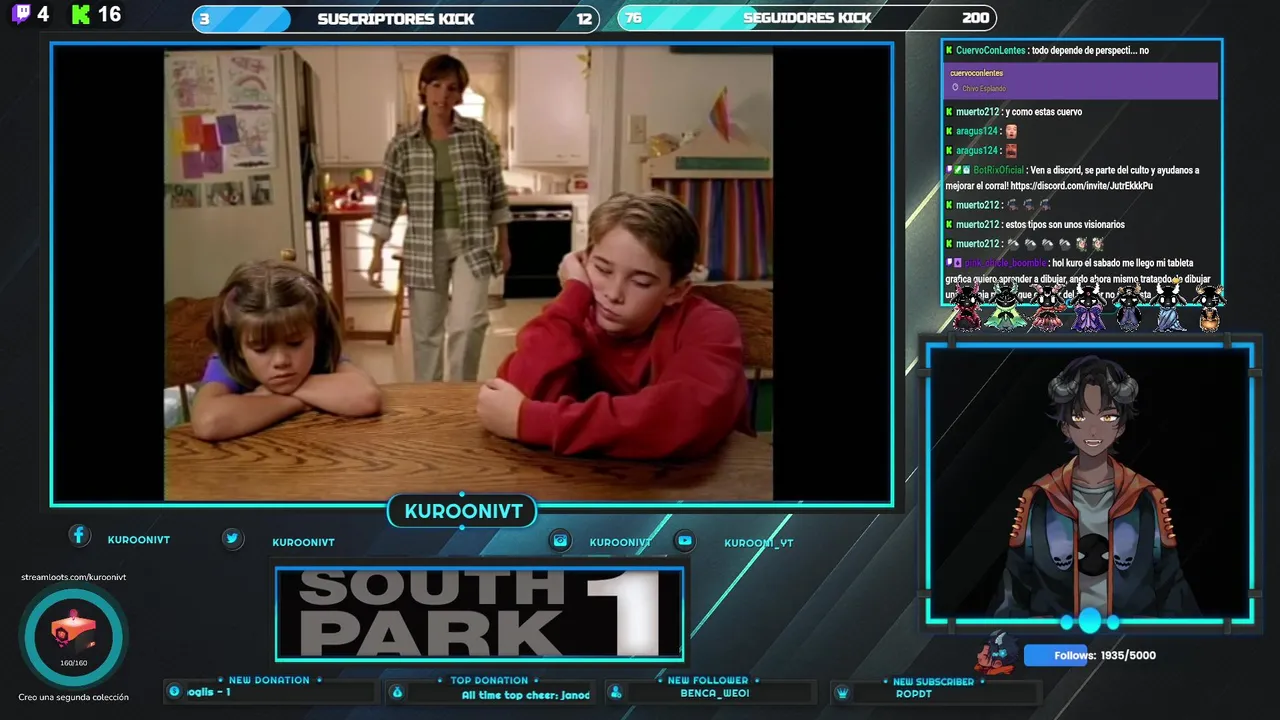Click the KUROONIVT label next to Instagram
1280x720 pixels.
[x=620, y=542]
